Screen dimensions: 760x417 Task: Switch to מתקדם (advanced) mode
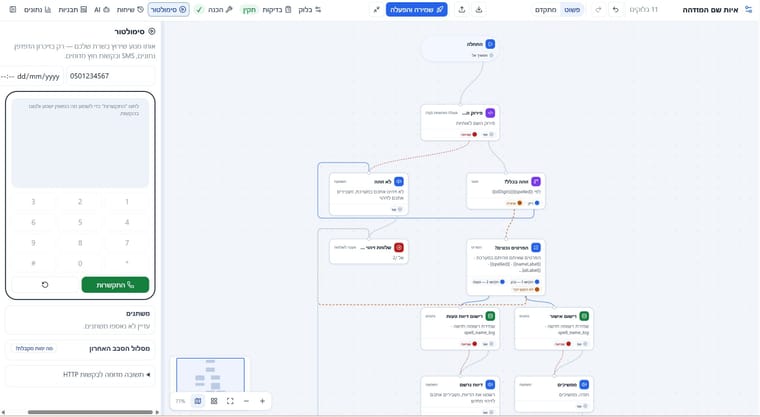coord(545,10)
